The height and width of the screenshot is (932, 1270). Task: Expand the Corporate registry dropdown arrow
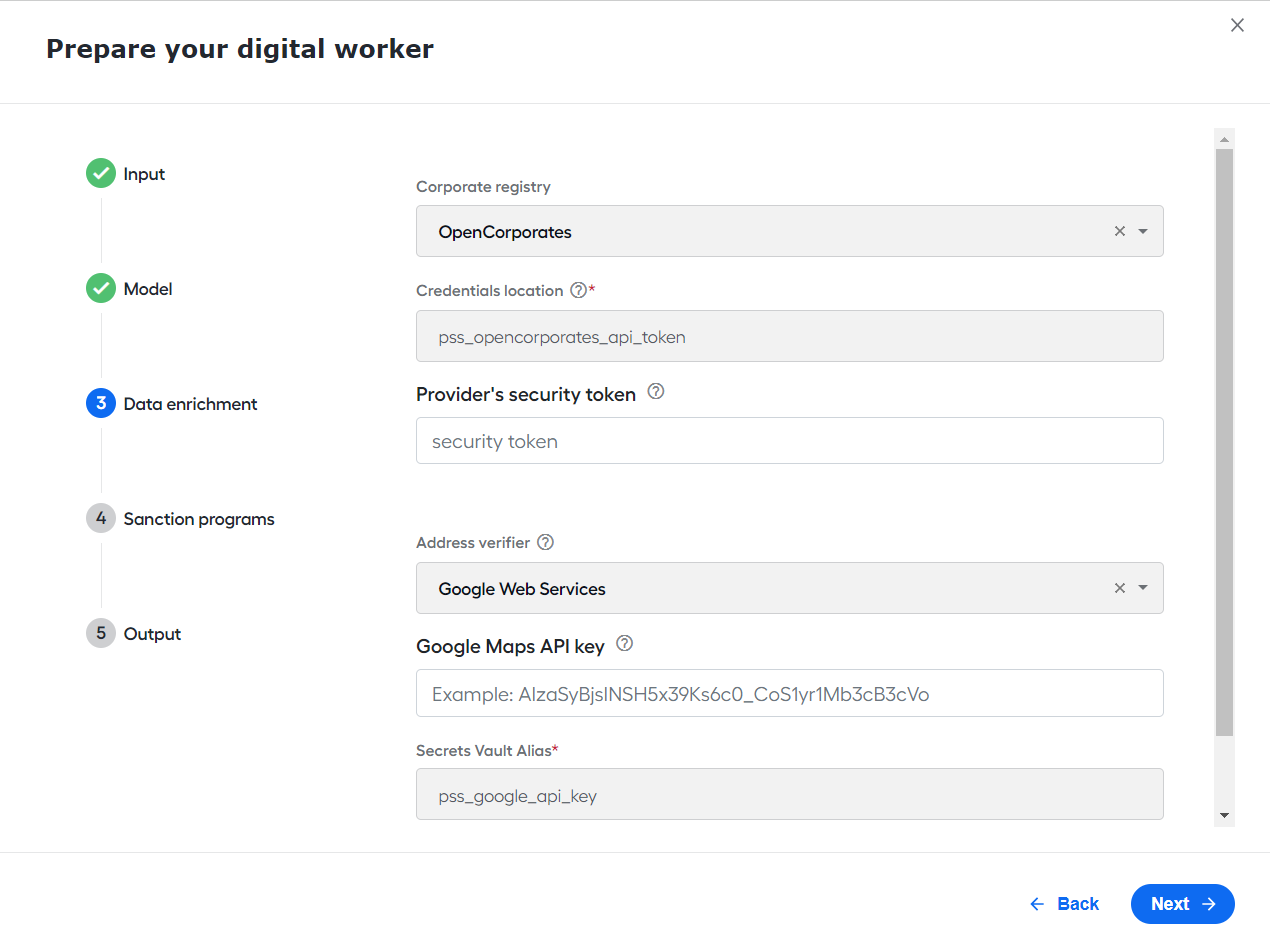click(1143, 231)
